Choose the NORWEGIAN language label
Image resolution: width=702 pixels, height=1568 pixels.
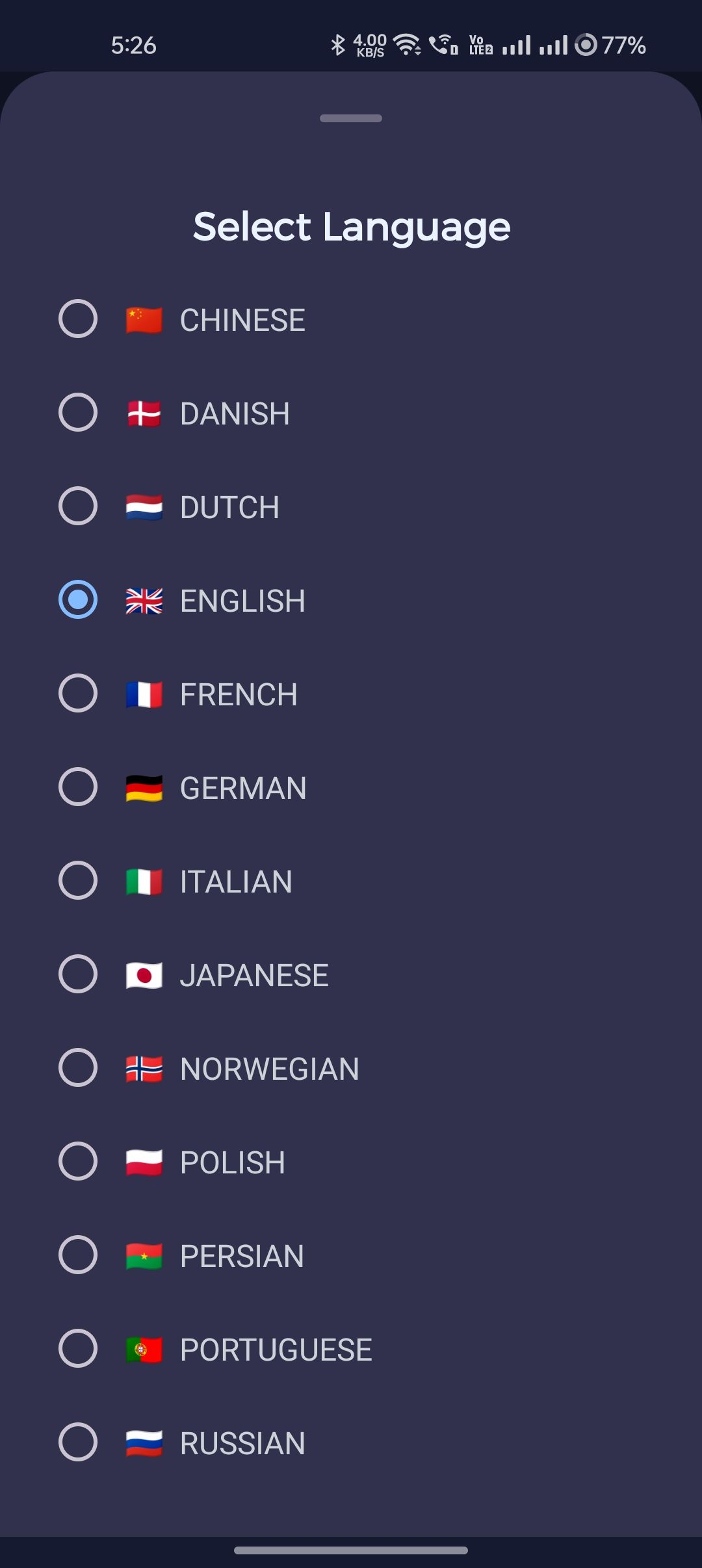(269, 1069)
